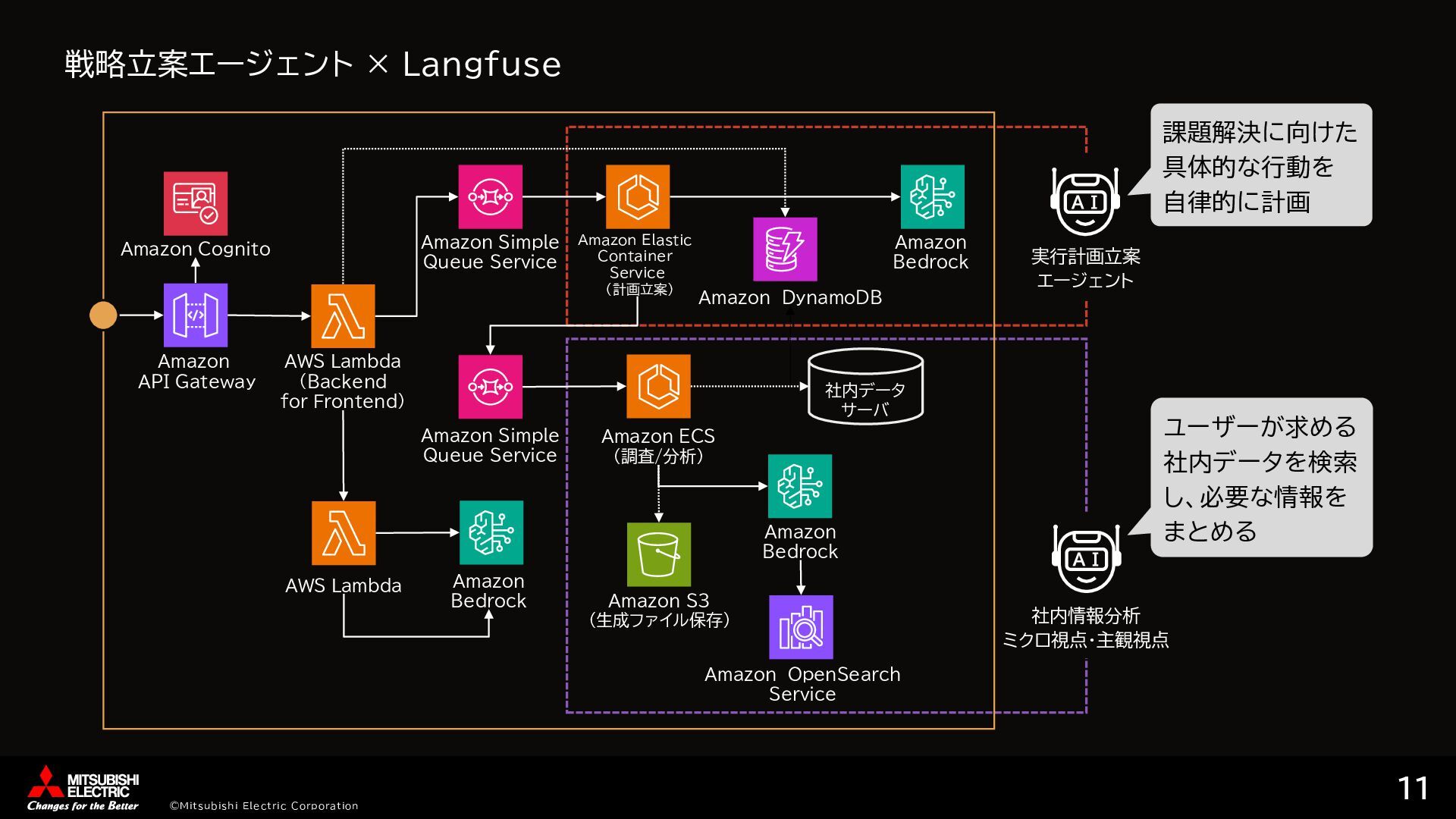Click the ©Mitsubishi Electric Corporation copyright text
Screen dimensions: 1456x819
click(x=264, y=805)
